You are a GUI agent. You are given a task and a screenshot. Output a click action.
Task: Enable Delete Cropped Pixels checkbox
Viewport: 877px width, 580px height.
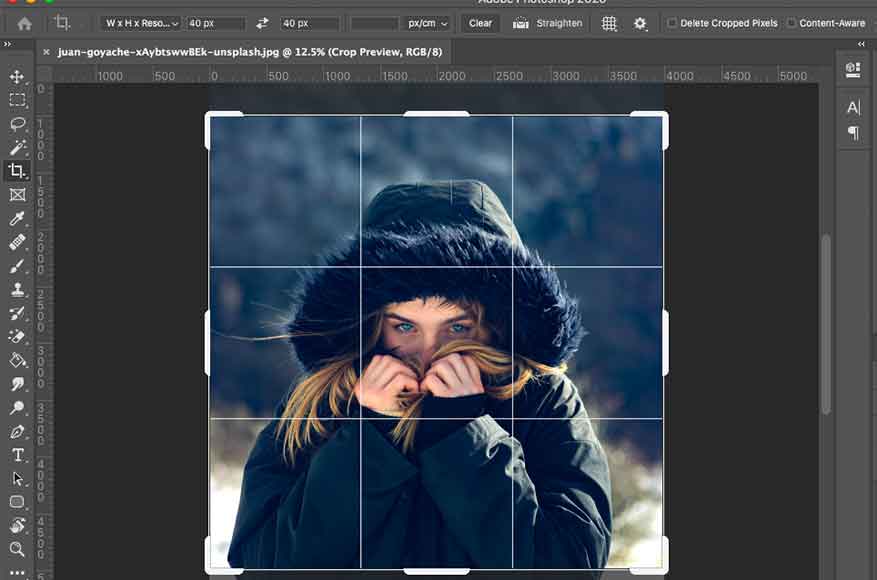(672, 23)
